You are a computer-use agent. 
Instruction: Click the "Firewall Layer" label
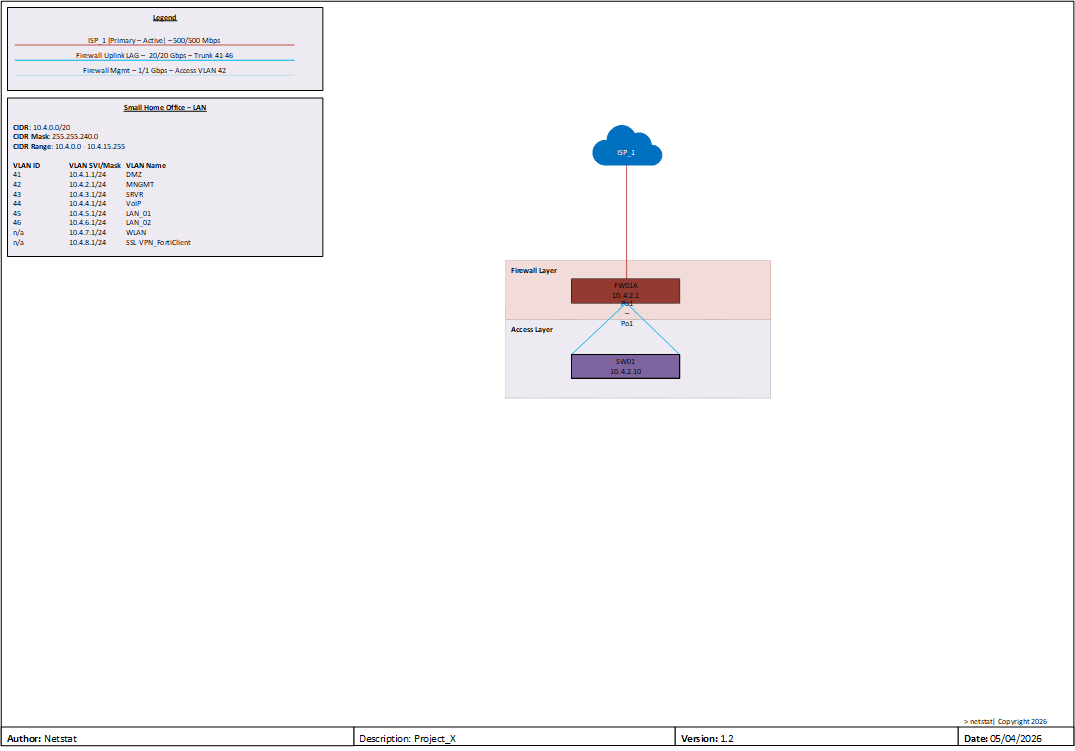[x=533, y=270]
